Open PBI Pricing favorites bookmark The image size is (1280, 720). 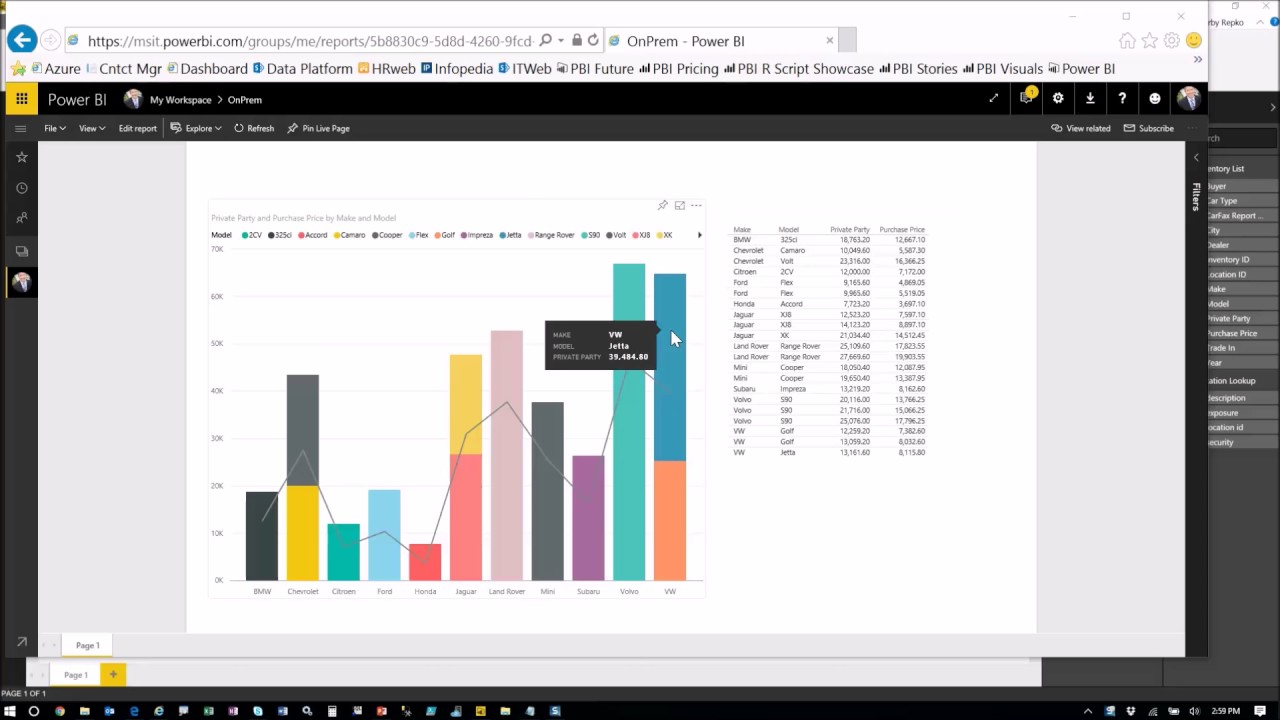(x=678, y=69)
